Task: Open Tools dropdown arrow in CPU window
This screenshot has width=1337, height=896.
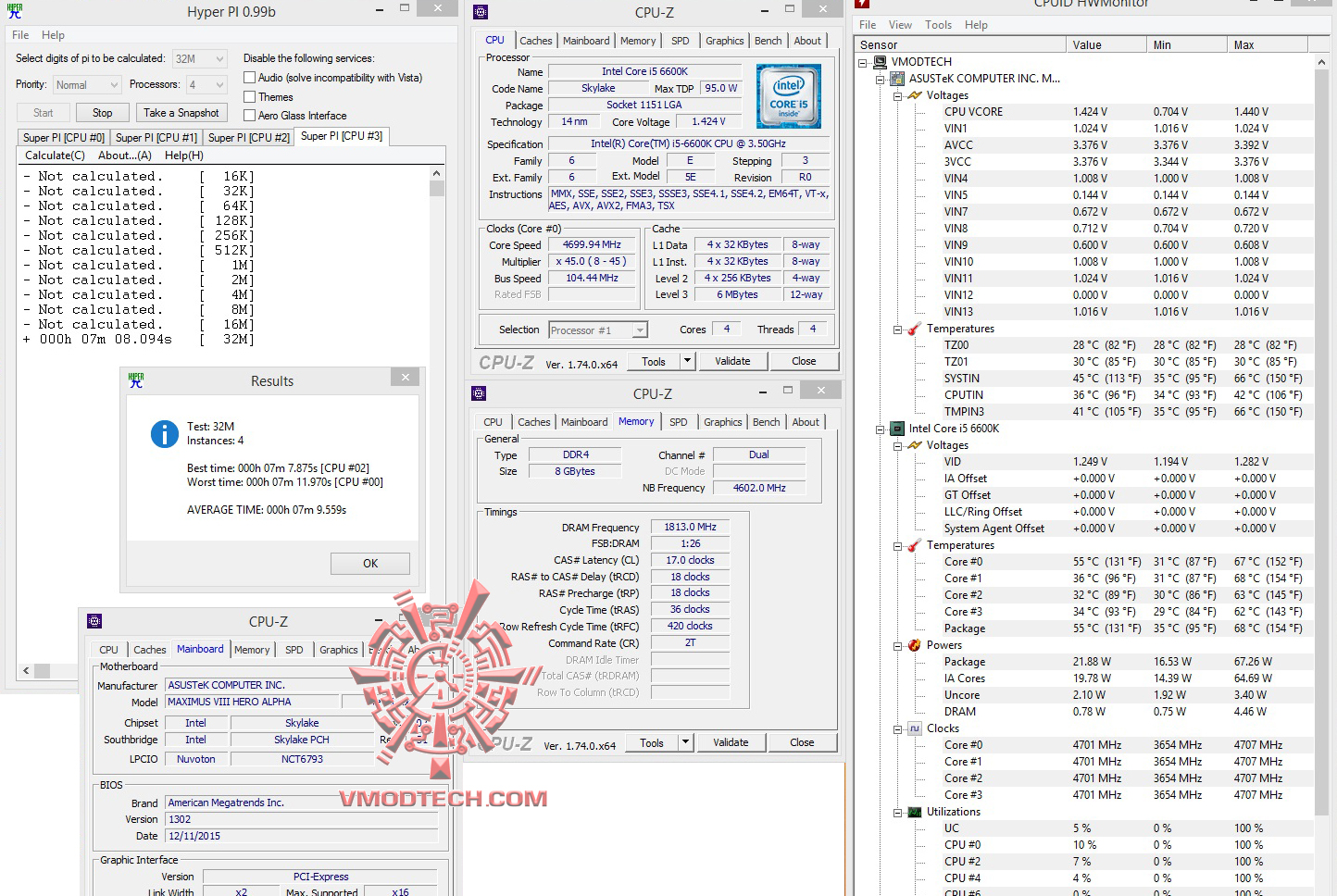Action: click(687, 361)
